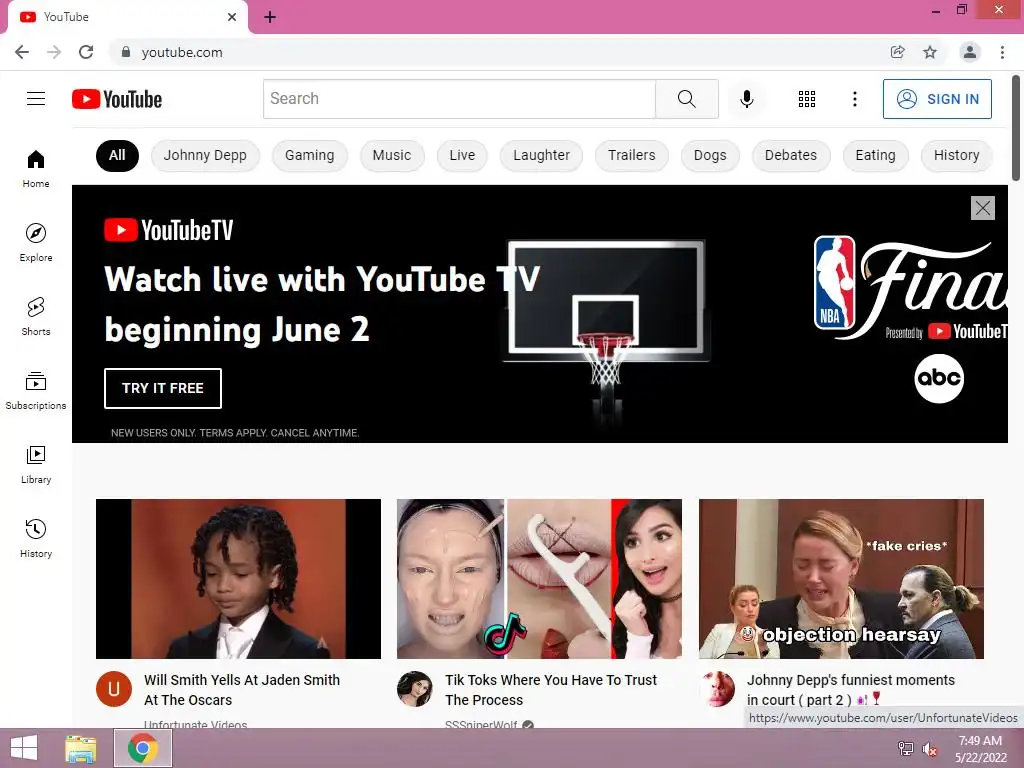Click the Unfortunate Videos channel avatar
This screenshot has height=768, width=1024.
pyautogui.click(x=114, y=689)
